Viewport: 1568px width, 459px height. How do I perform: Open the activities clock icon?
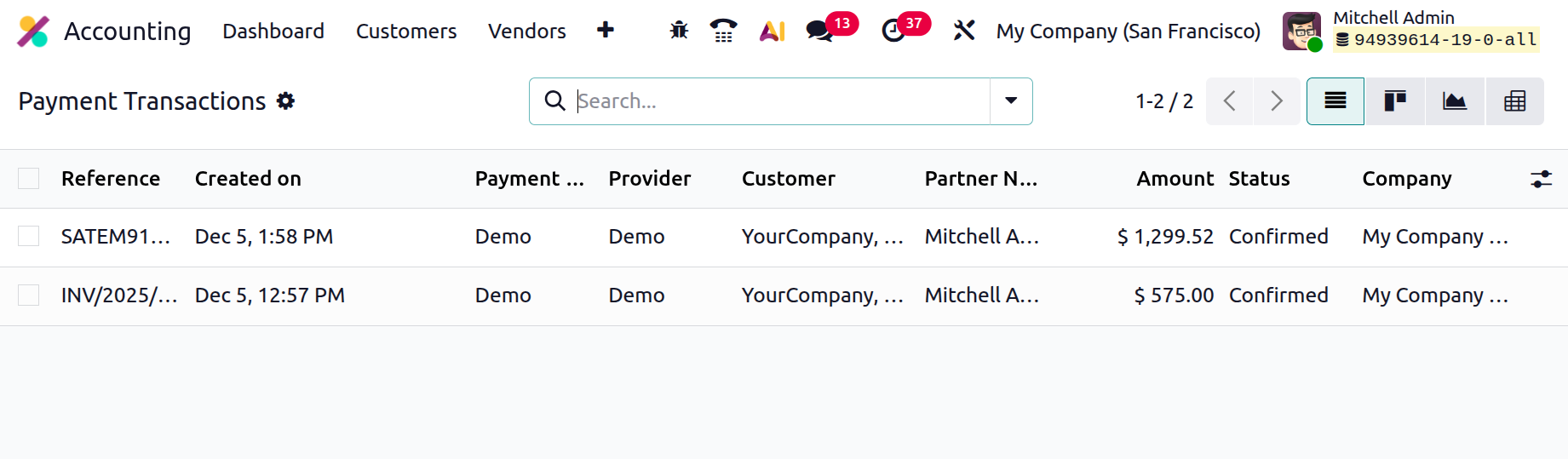point(893,32)
